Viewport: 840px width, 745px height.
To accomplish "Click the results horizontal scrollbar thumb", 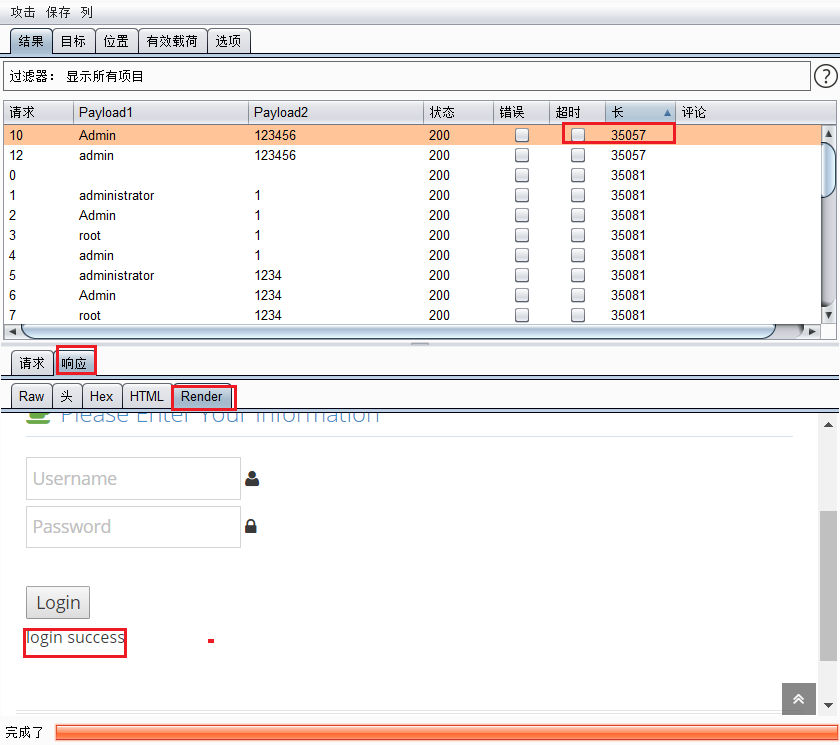I will click(x=399, y=331).
